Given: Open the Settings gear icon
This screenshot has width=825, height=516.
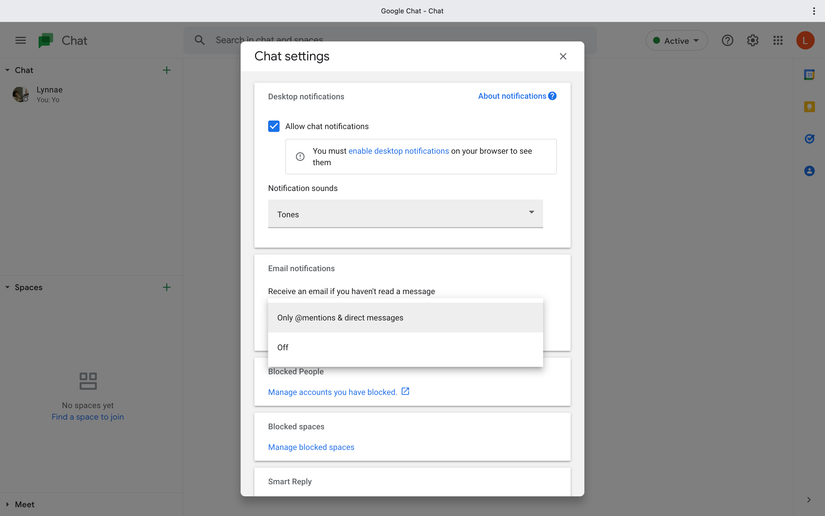Looking at the screenshot, I should click(x=752, y=41).
